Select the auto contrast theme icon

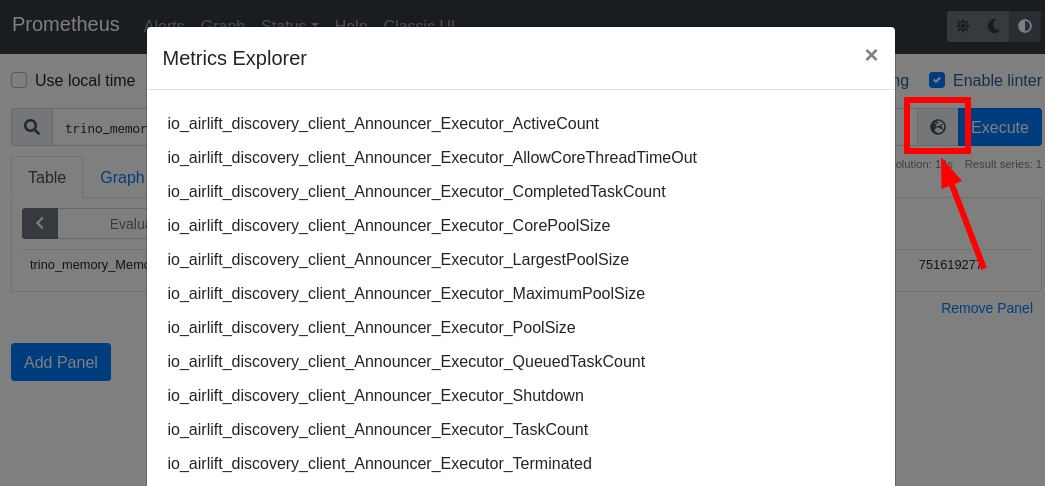(x=1025, y=27)
